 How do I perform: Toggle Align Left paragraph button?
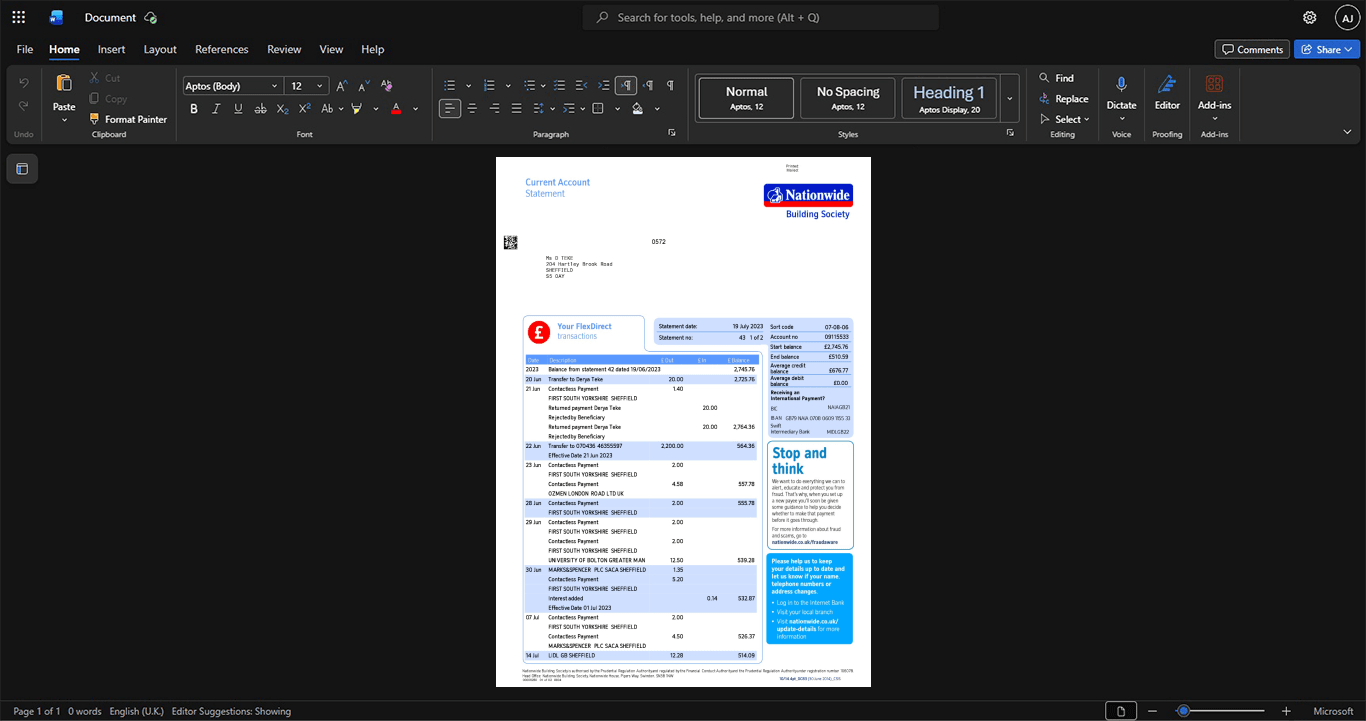click(x=450, y=108)
